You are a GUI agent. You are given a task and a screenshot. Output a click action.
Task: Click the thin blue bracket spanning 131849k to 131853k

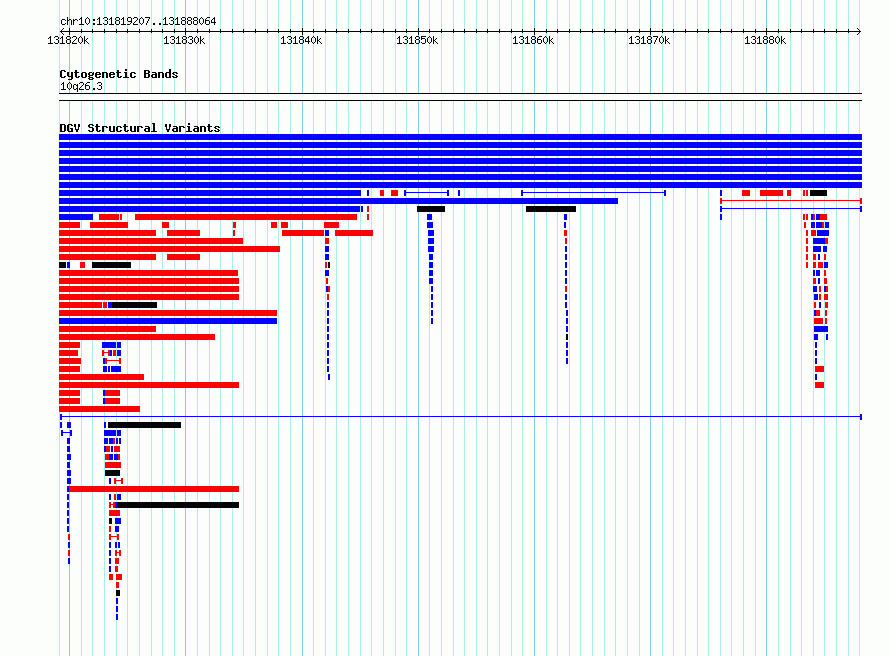pyautogui.click(x=426, y=193)
